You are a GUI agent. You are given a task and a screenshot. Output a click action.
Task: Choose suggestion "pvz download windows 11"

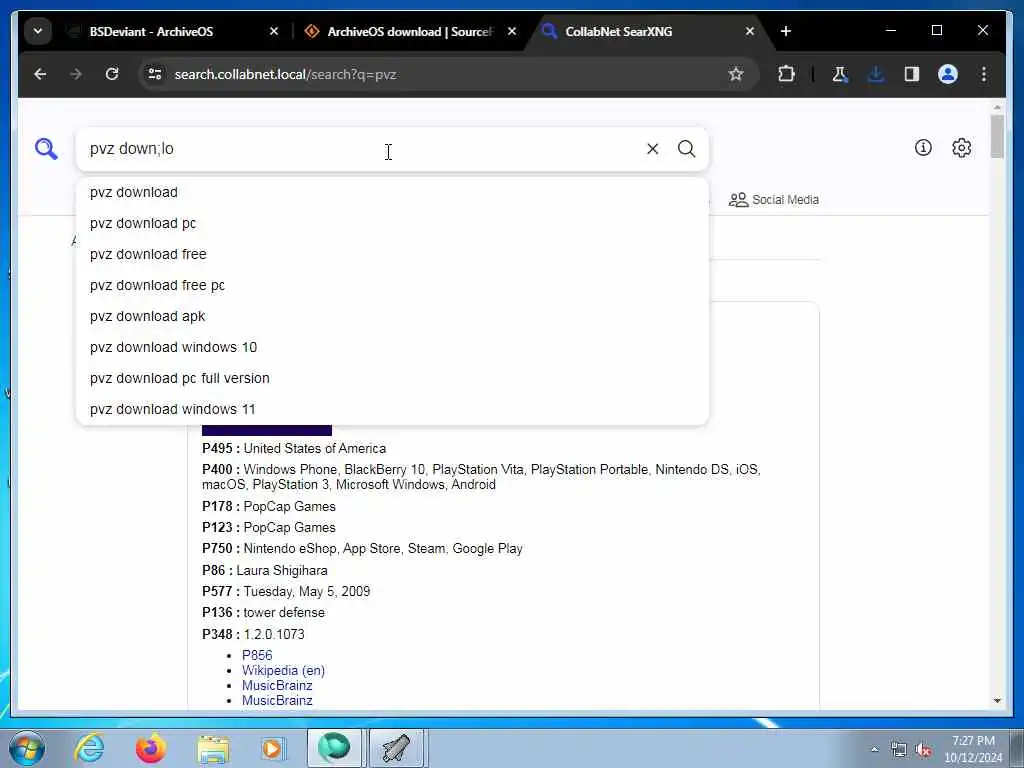(392, 409)
